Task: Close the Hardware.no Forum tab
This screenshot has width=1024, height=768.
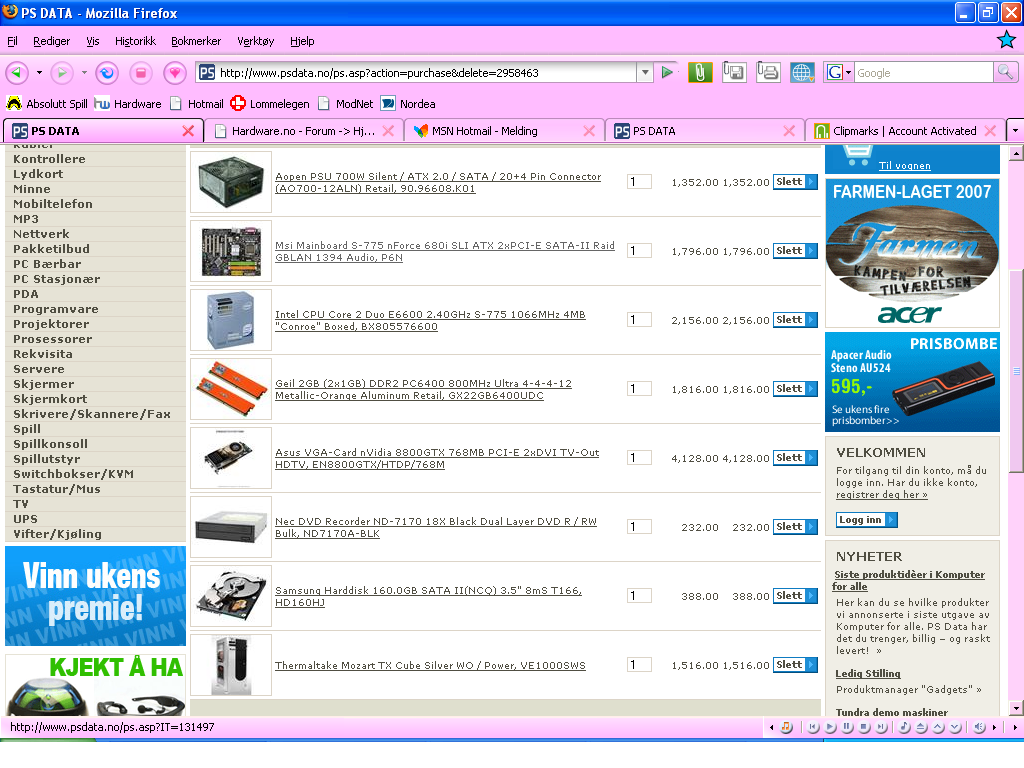Action: [388, 131]
